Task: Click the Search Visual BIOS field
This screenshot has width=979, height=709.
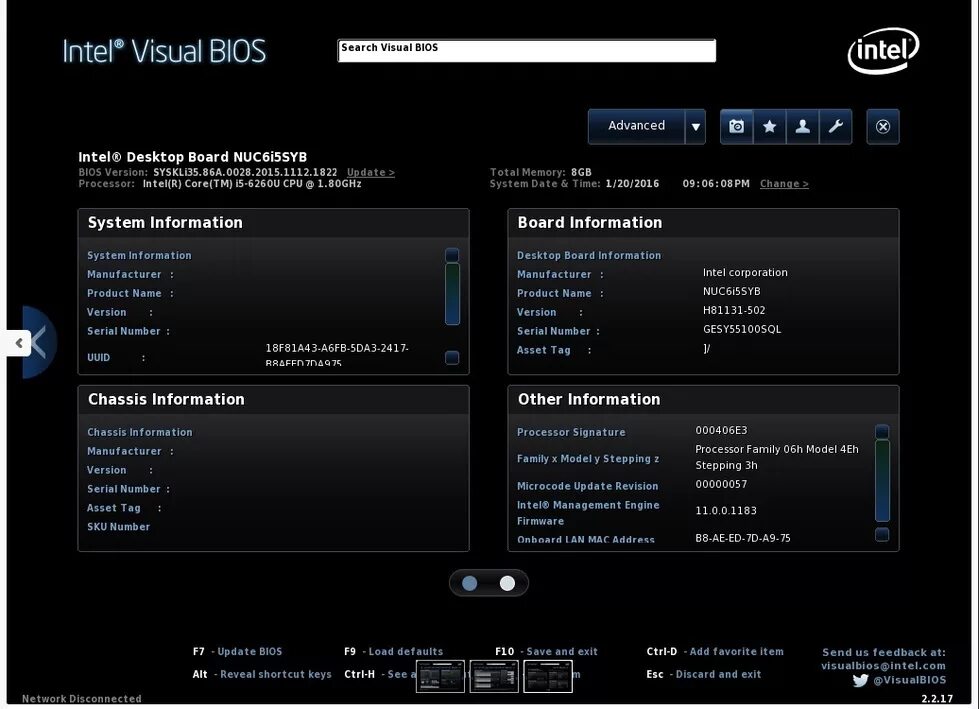Action: [526, 51]
